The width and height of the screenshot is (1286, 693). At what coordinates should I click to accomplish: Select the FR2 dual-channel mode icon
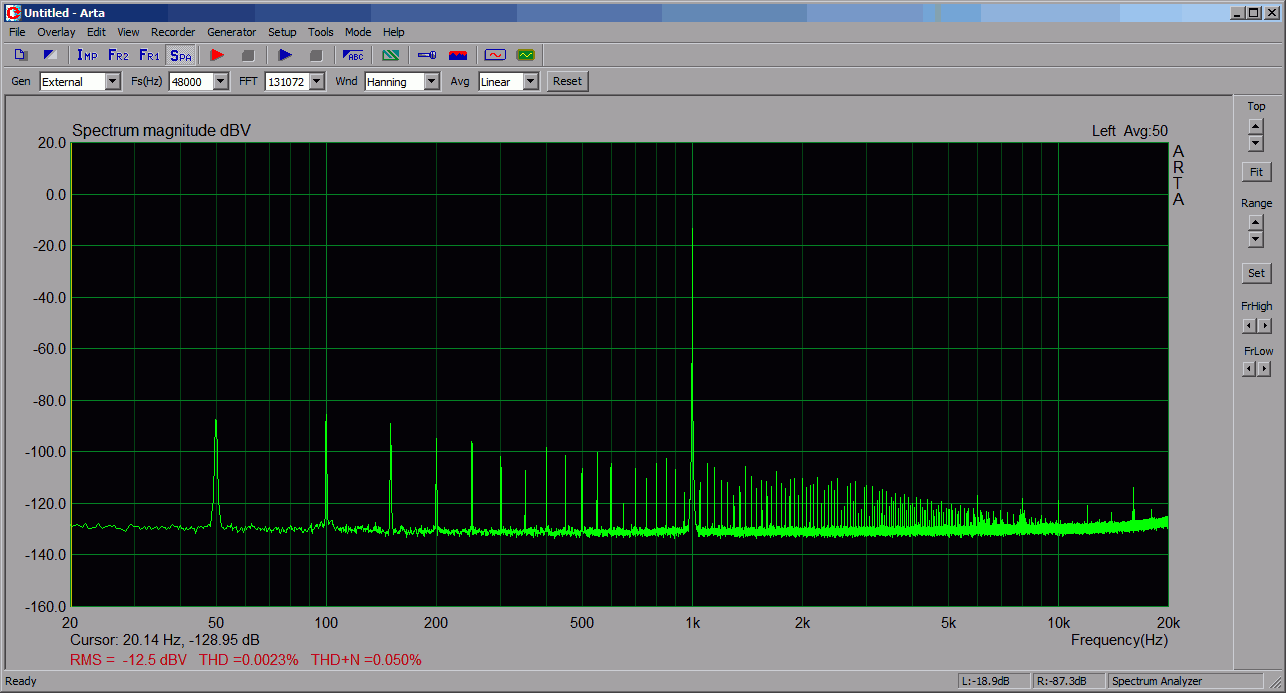118,55
